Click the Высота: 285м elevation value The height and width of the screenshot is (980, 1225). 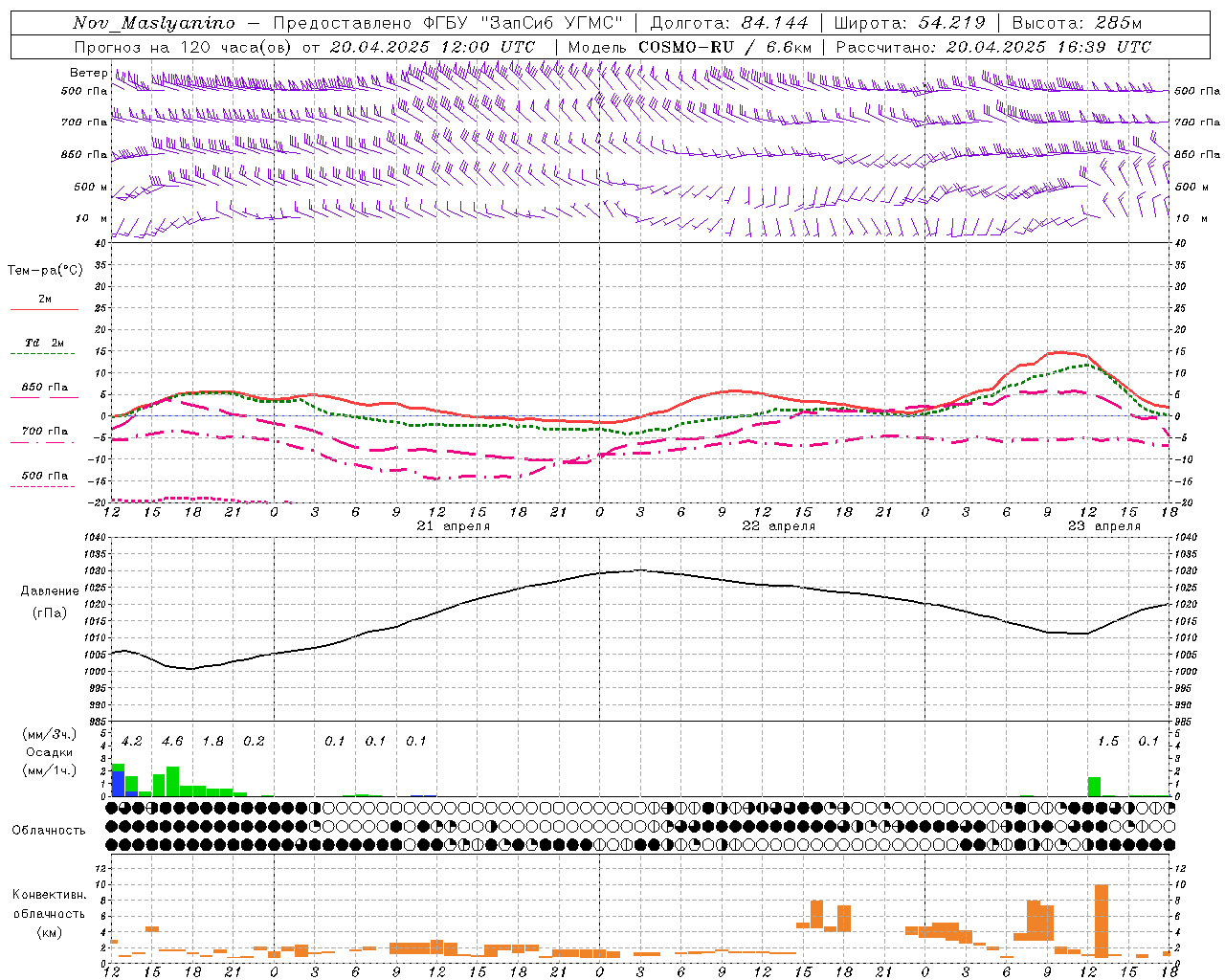pyautogui.click(x=1077, y=23)
